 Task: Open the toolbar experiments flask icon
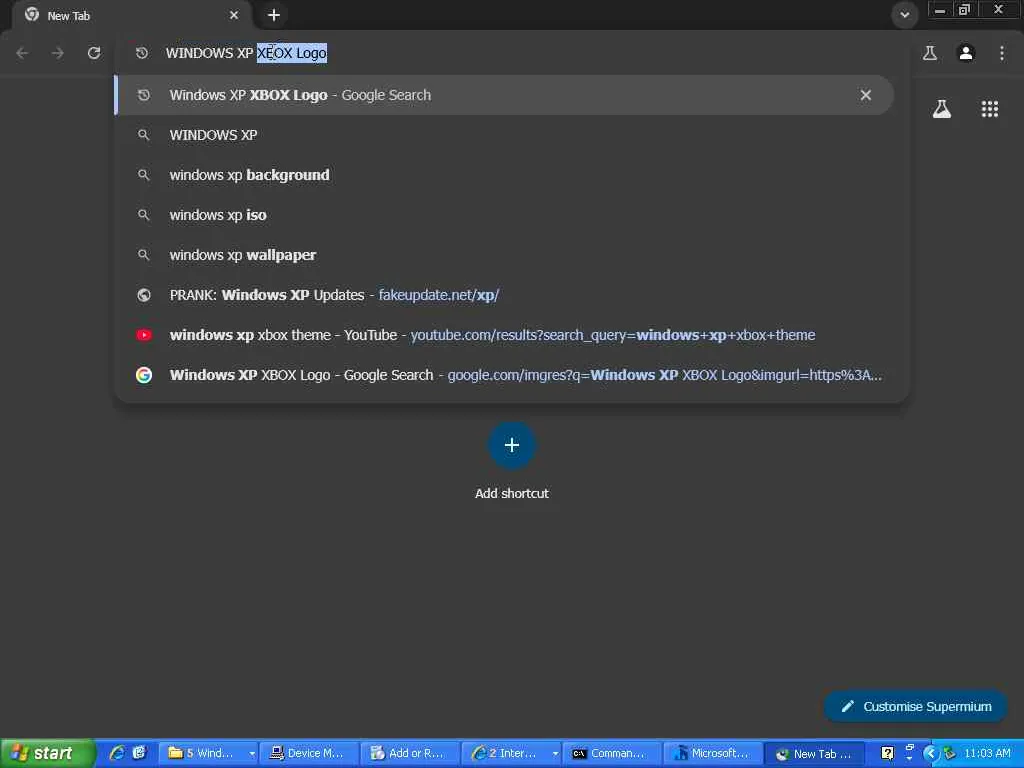pos(930,53)
